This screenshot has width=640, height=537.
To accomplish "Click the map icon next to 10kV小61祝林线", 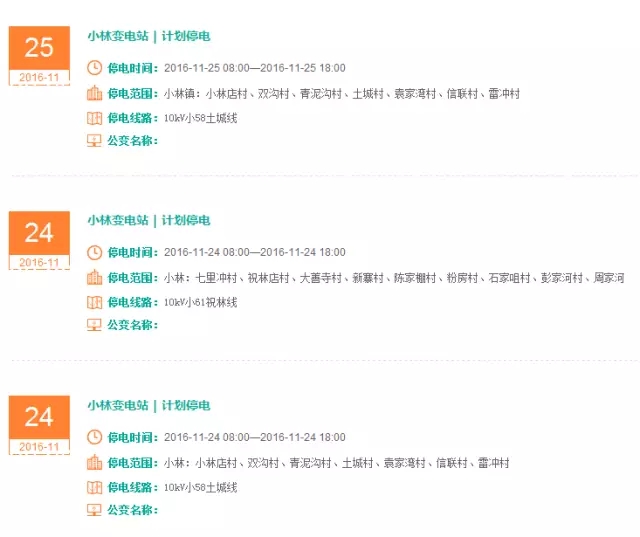I will tap(94, 302).
